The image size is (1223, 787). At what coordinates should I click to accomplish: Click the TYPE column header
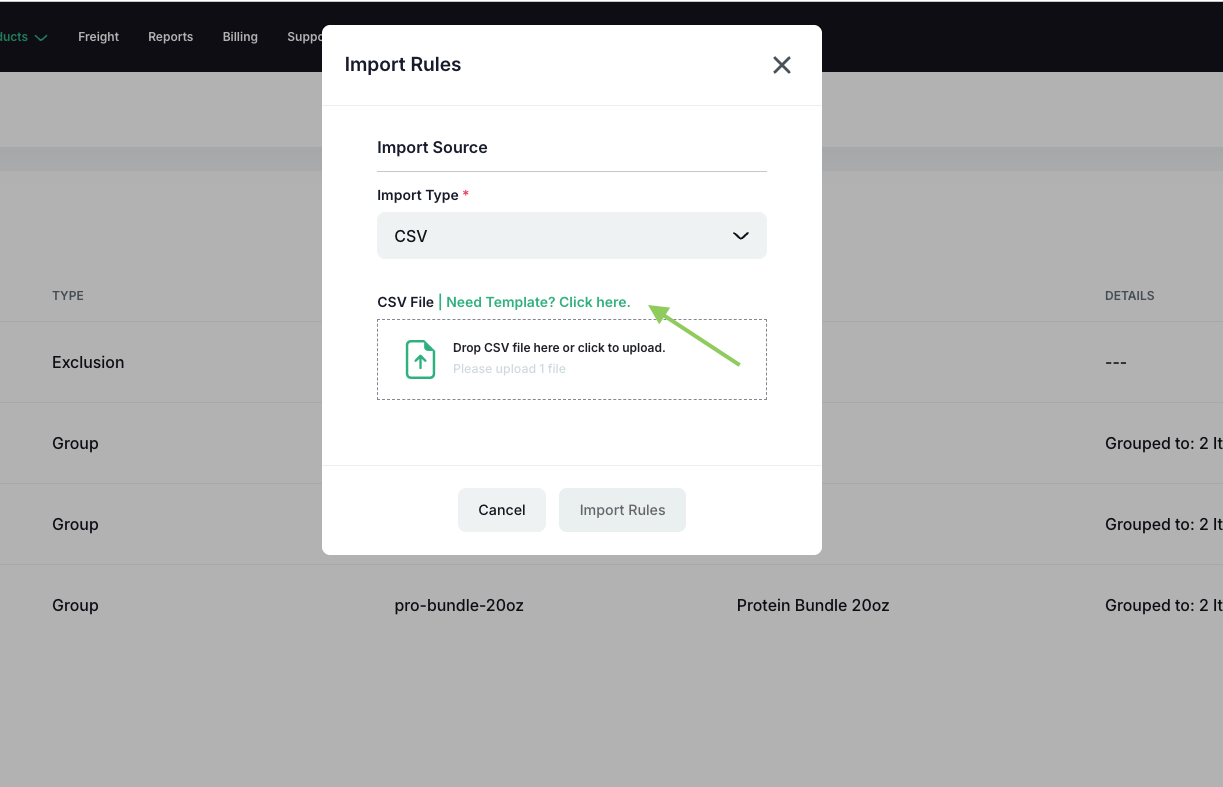[x=68, y=296]
